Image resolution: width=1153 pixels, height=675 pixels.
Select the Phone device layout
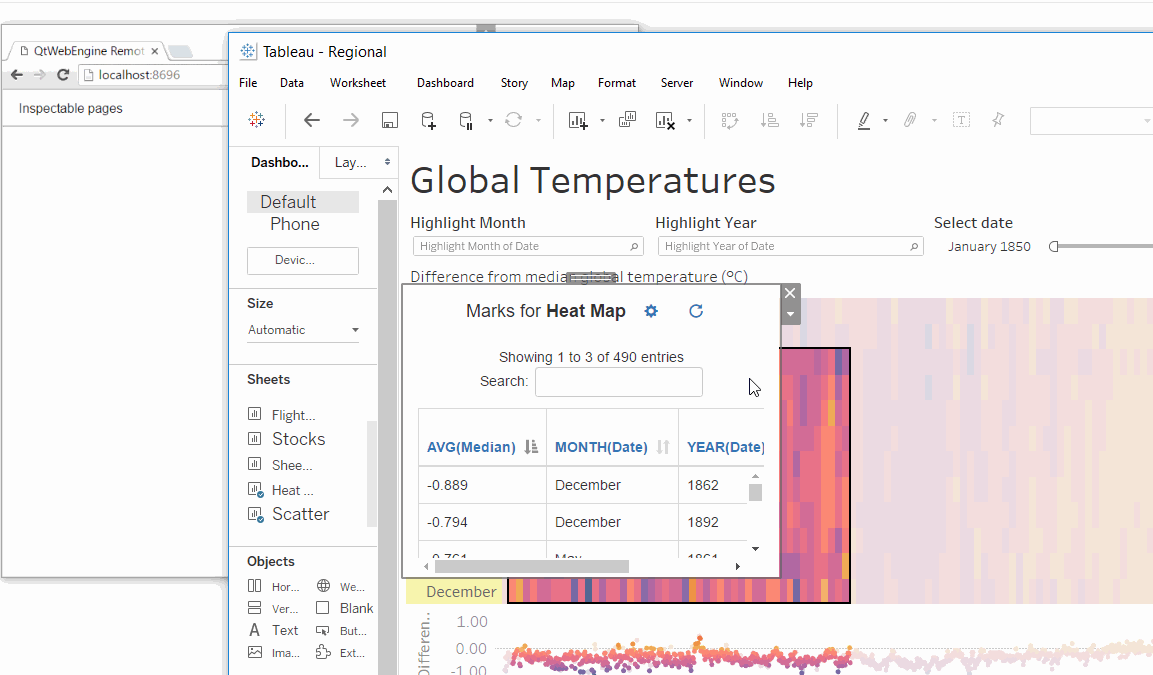[x=295, y=224]
